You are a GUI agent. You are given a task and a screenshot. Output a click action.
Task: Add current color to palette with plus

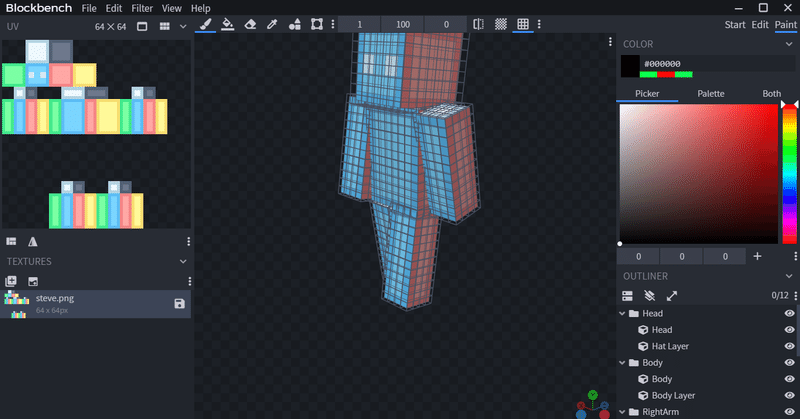click(757, 256)
